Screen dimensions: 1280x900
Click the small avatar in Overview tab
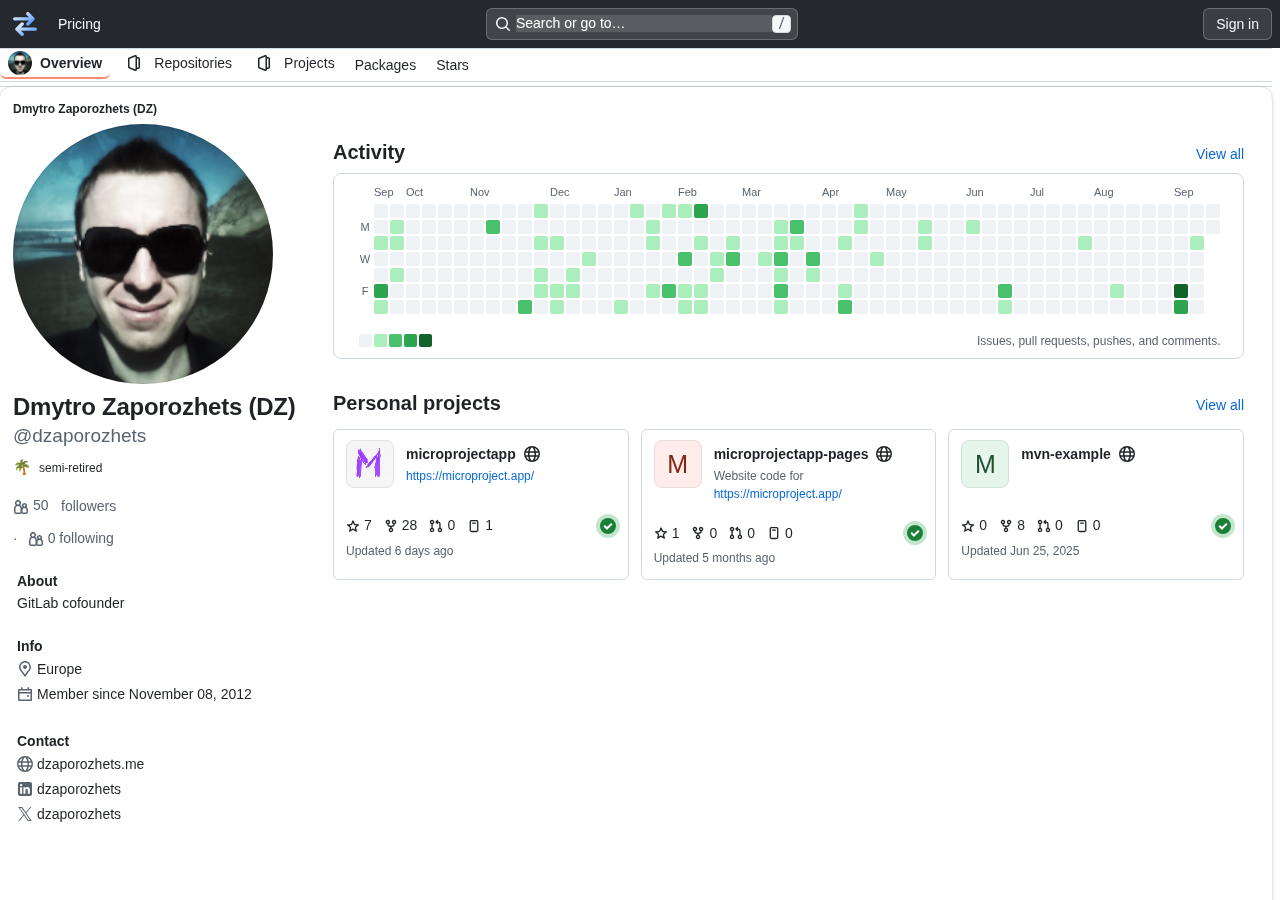(20, 63)
